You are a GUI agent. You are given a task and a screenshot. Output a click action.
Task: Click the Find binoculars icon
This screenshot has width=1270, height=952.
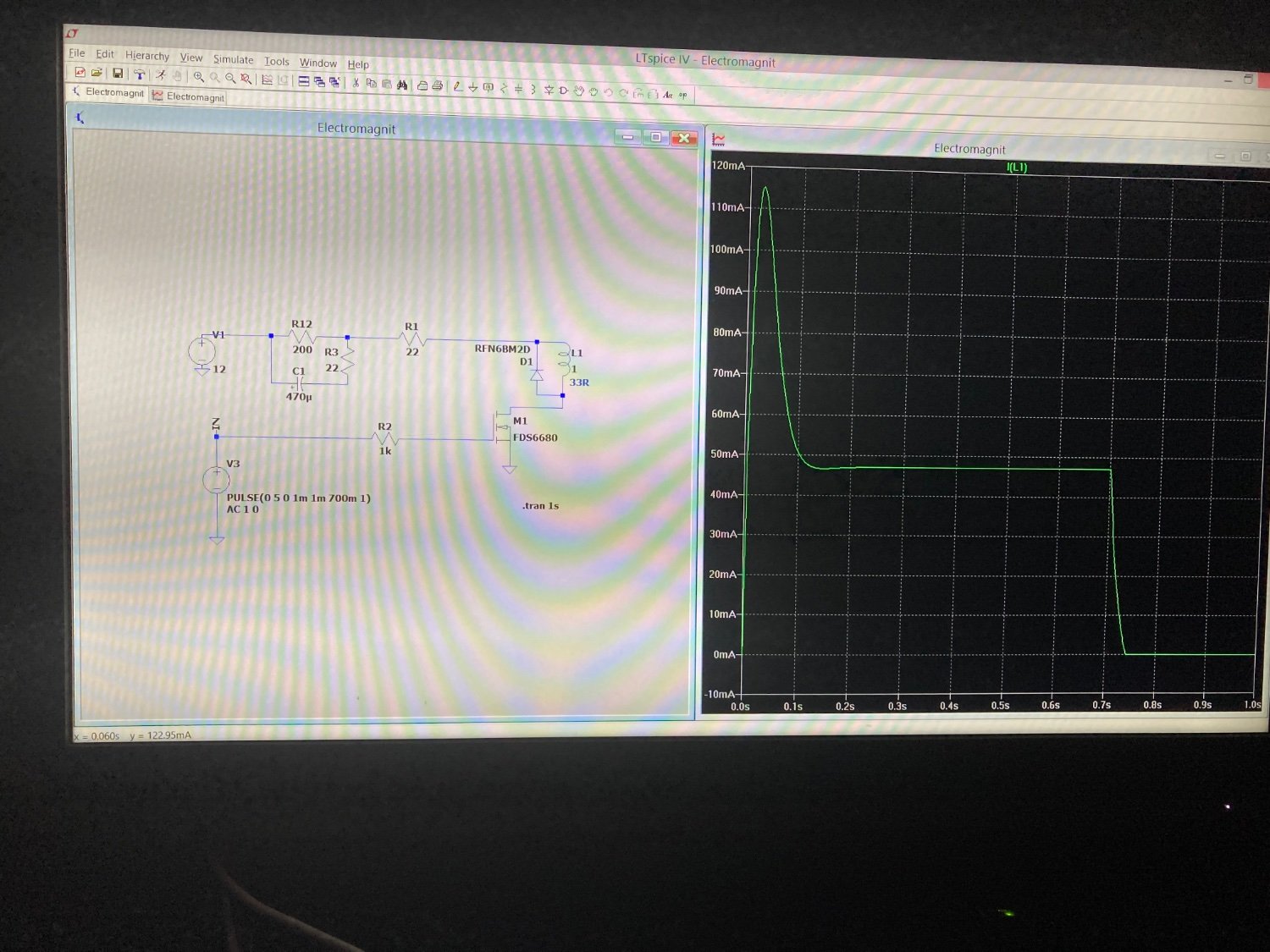coord(402,85)
